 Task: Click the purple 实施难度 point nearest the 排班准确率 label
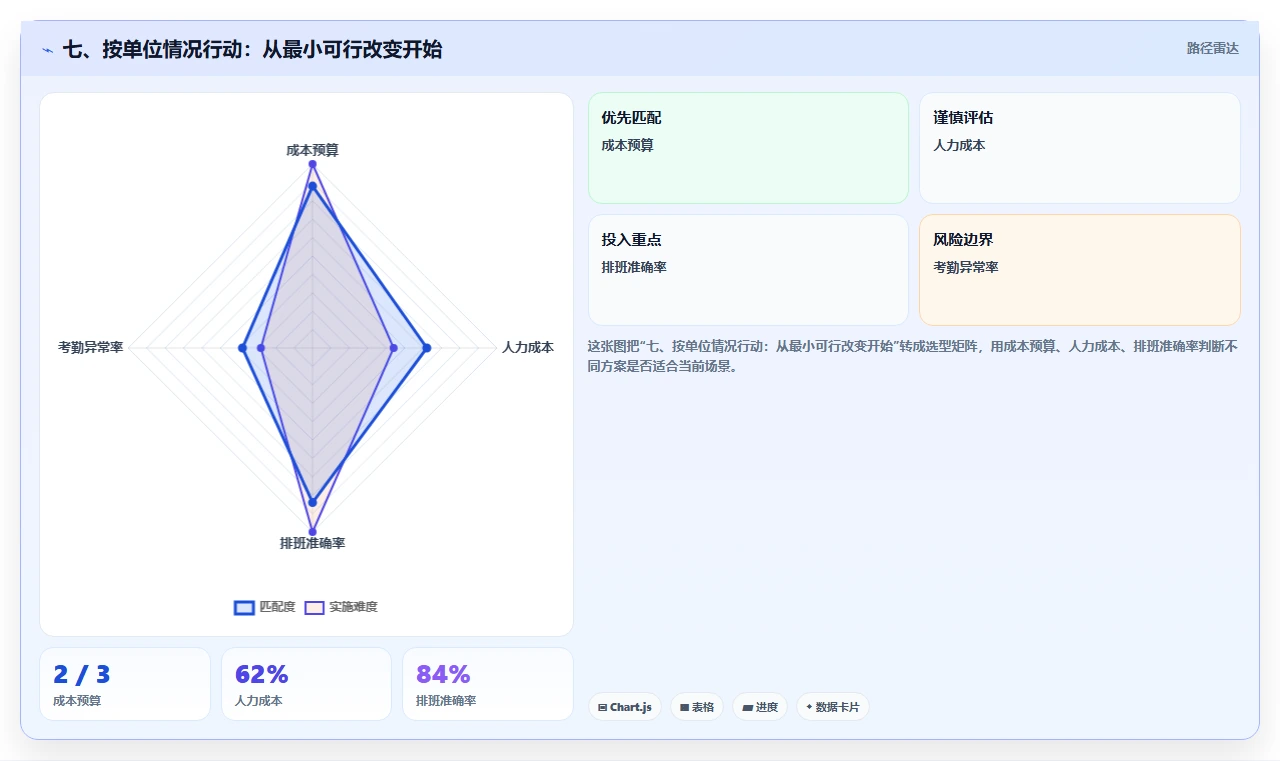point(312,532)
